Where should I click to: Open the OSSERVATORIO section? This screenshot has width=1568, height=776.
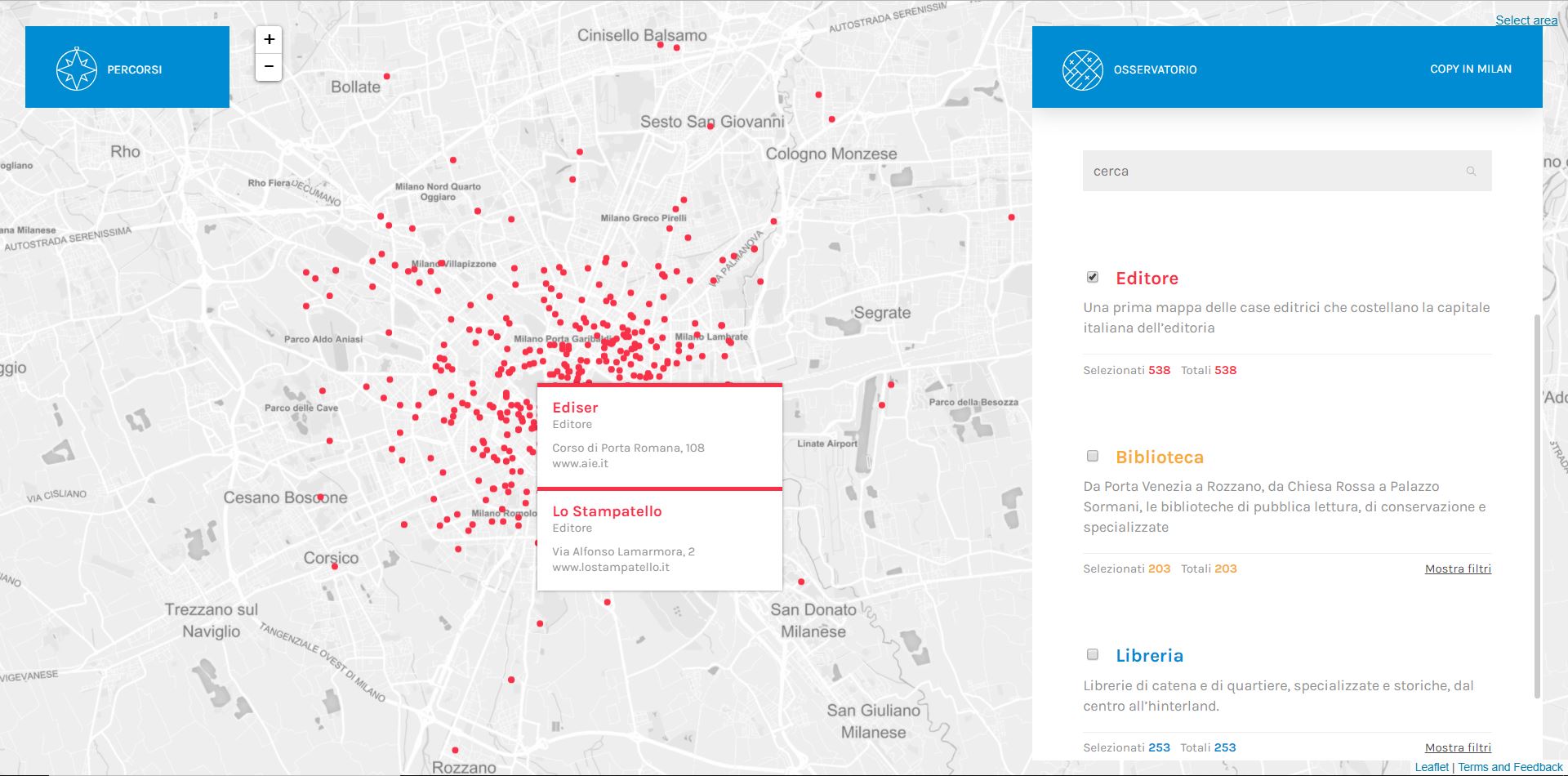1155,70
